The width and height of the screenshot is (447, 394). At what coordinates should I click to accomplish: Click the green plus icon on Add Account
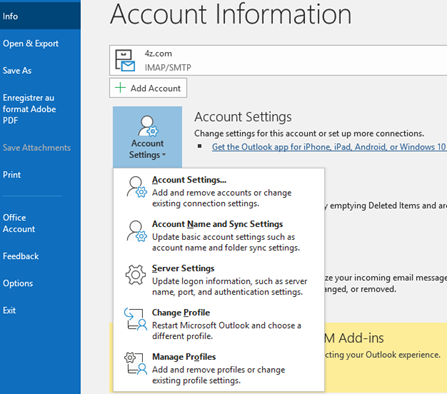click(x=120, y=88)
